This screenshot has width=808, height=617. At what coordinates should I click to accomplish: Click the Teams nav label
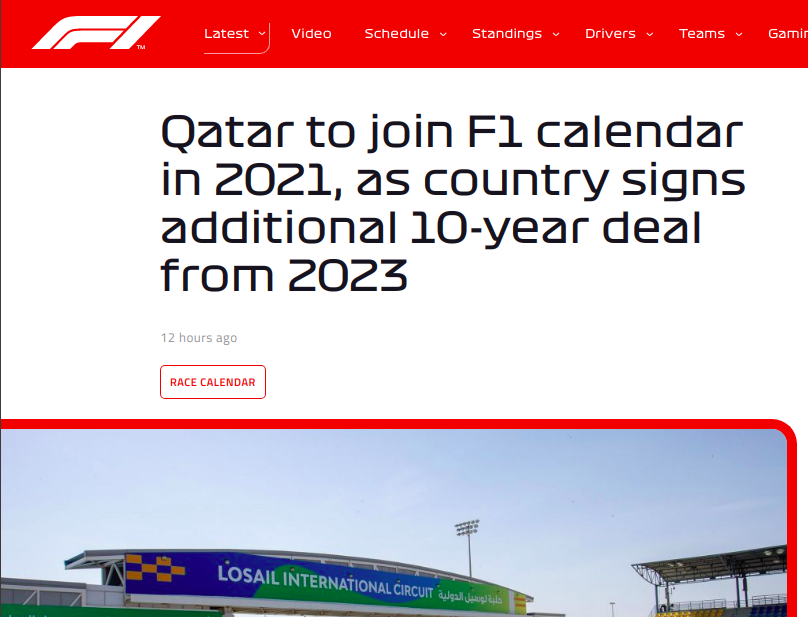[x=702, y=34]
